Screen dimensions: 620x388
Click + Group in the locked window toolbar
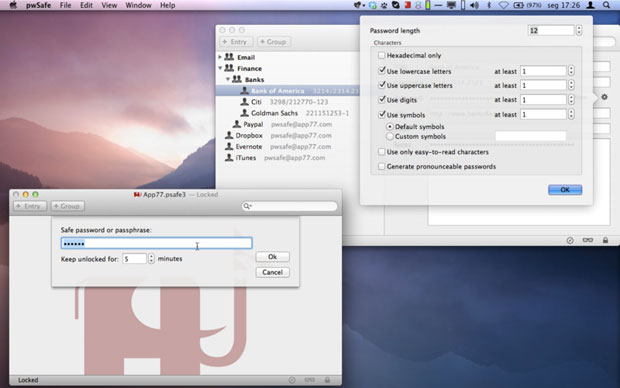(x=67, y=206)
